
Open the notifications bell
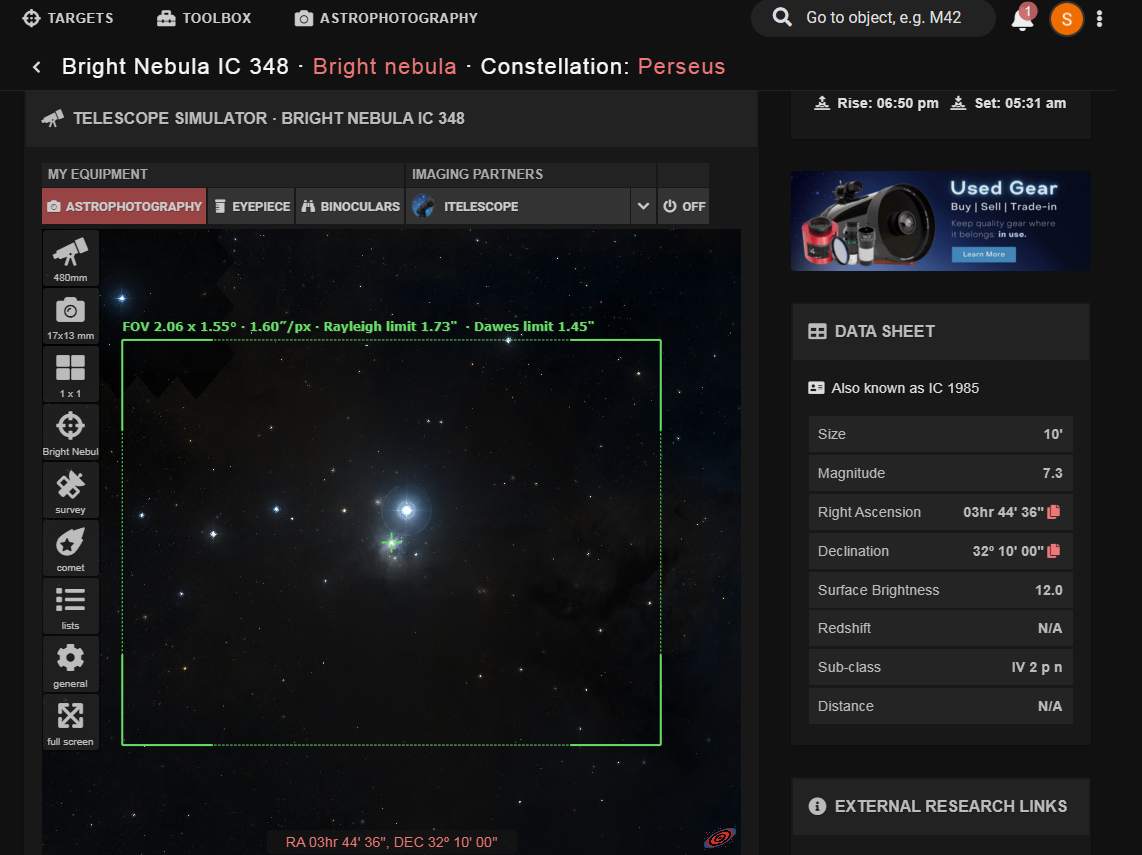click(1023, 18)
